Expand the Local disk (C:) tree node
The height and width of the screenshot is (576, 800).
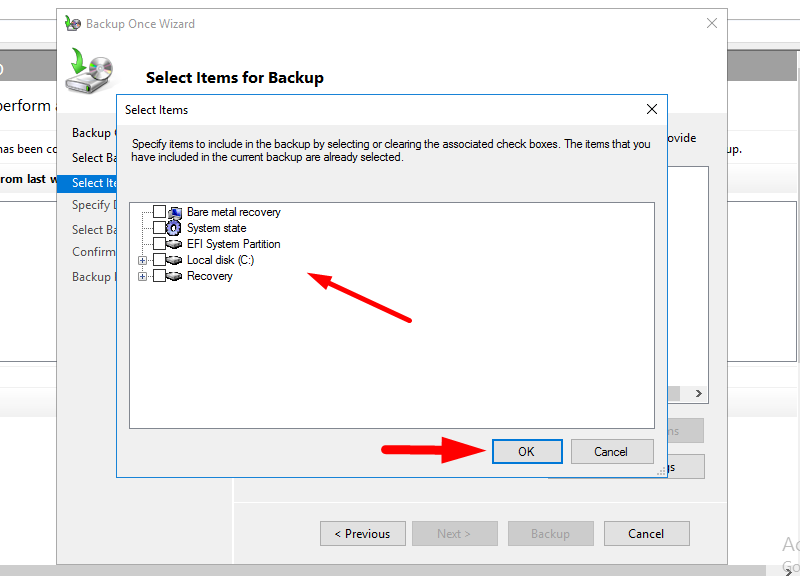(143, 260)
